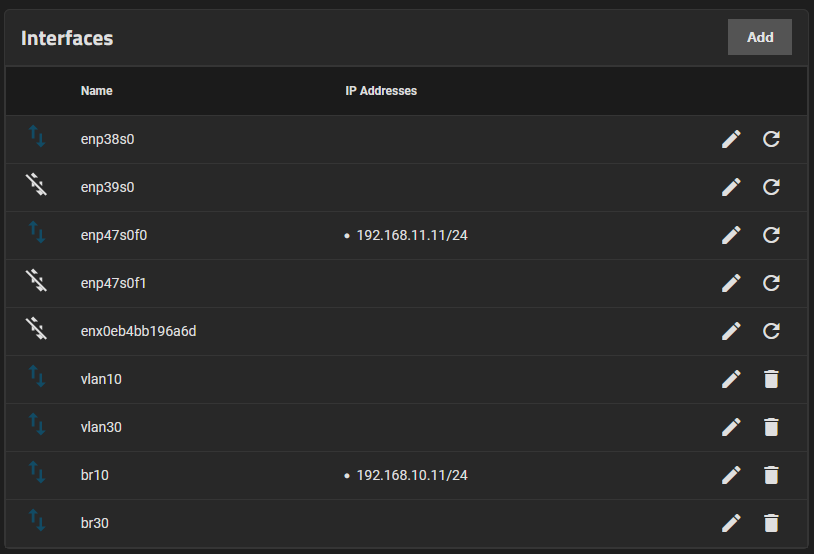Reset the enp38s0 interface configuration
814x554 pixels.
771,139
